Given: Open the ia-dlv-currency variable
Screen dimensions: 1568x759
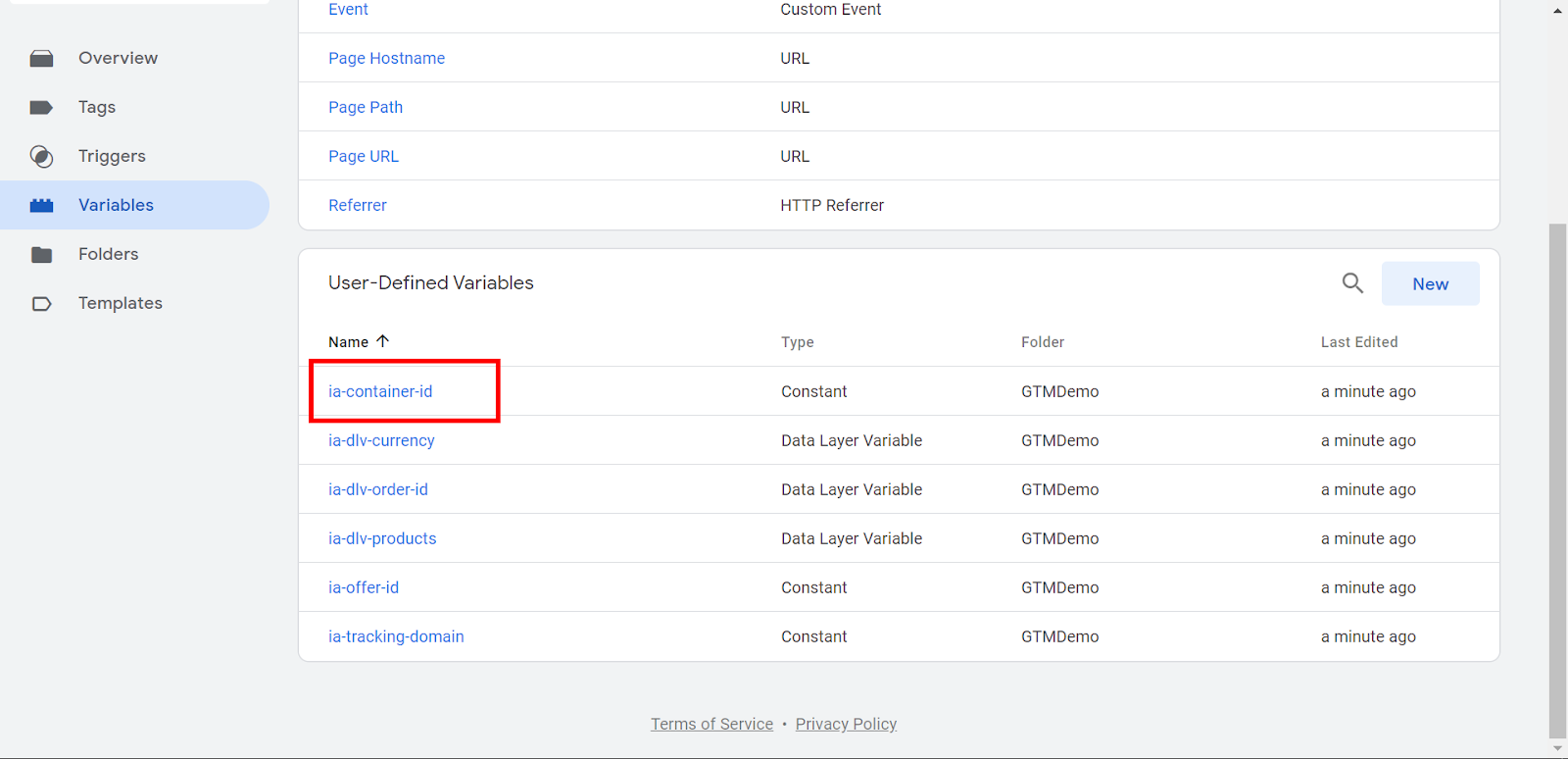Looking at the screenshot, I should pos(381,440).
